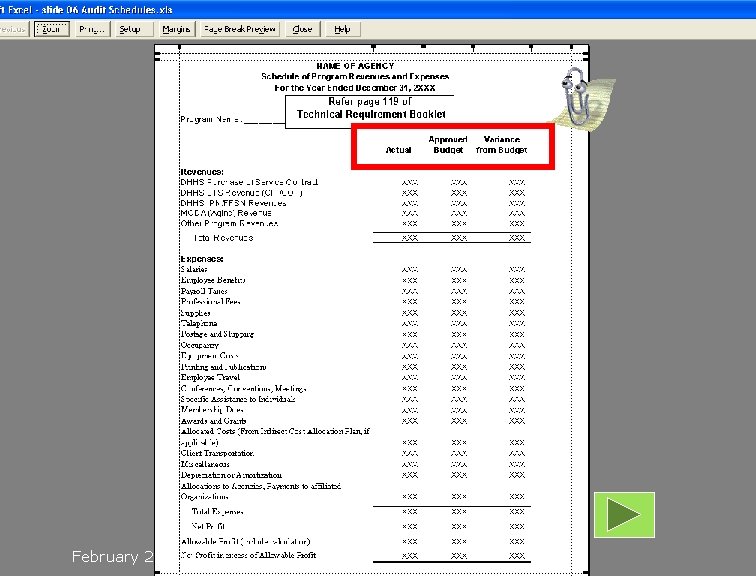Click the 'Postage and Shipping' row label
This screenshot has height=576, width=756.
click(217, 334)
